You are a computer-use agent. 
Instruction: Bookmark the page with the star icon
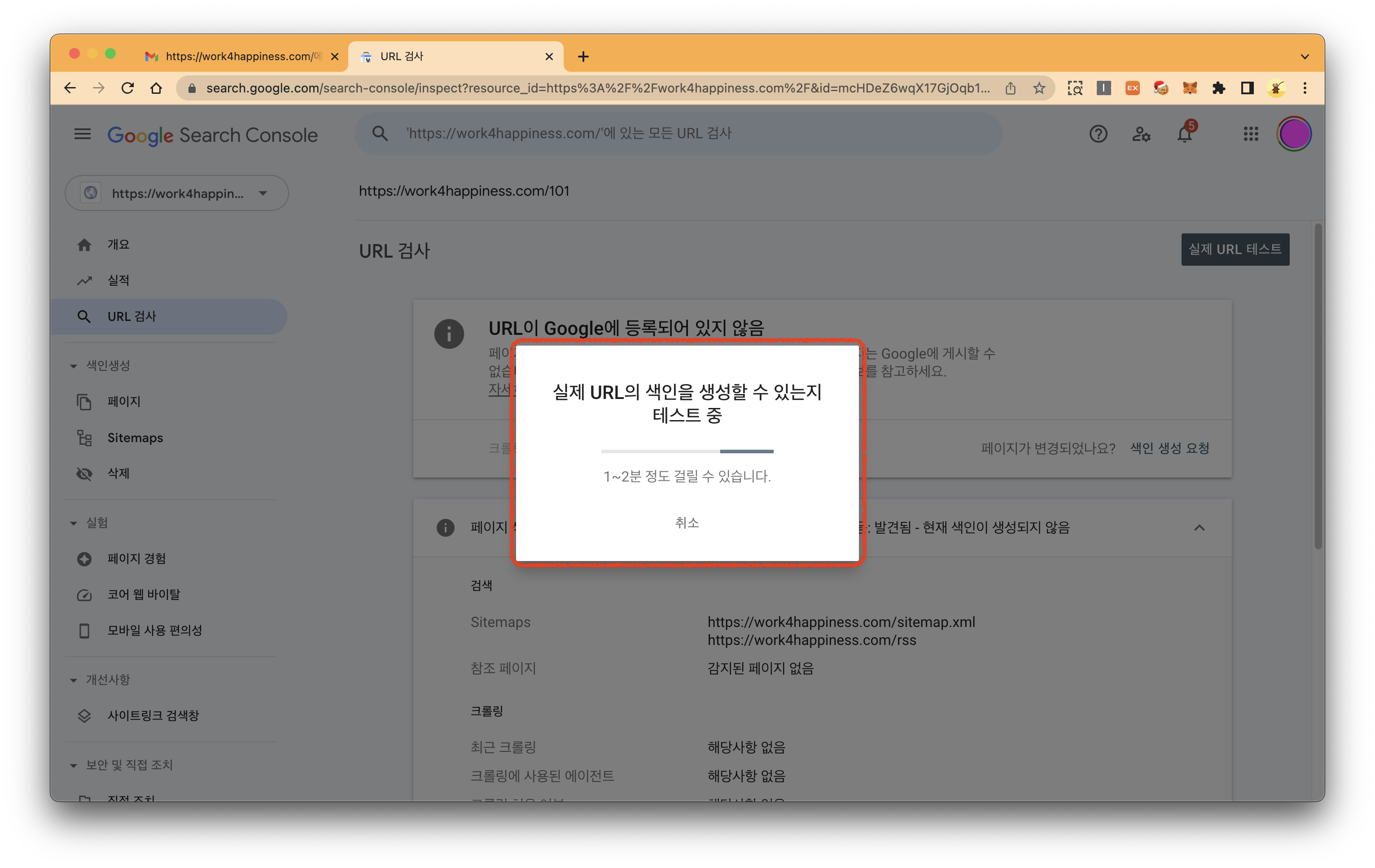tap(1039, 88)
